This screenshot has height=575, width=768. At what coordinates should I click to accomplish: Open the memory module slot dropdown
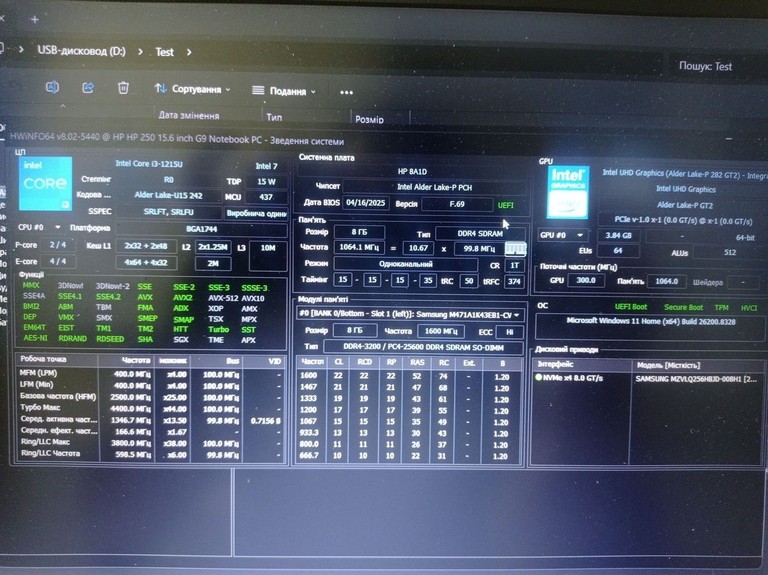(x=409, y=314)
